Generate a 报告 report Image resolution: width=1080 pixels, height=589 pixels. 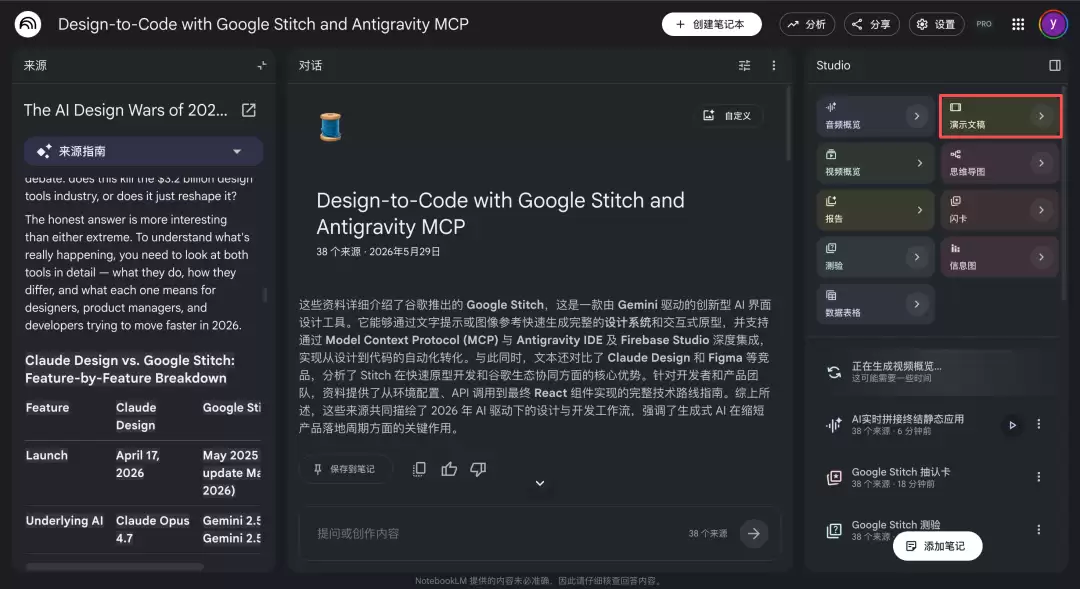875,210
